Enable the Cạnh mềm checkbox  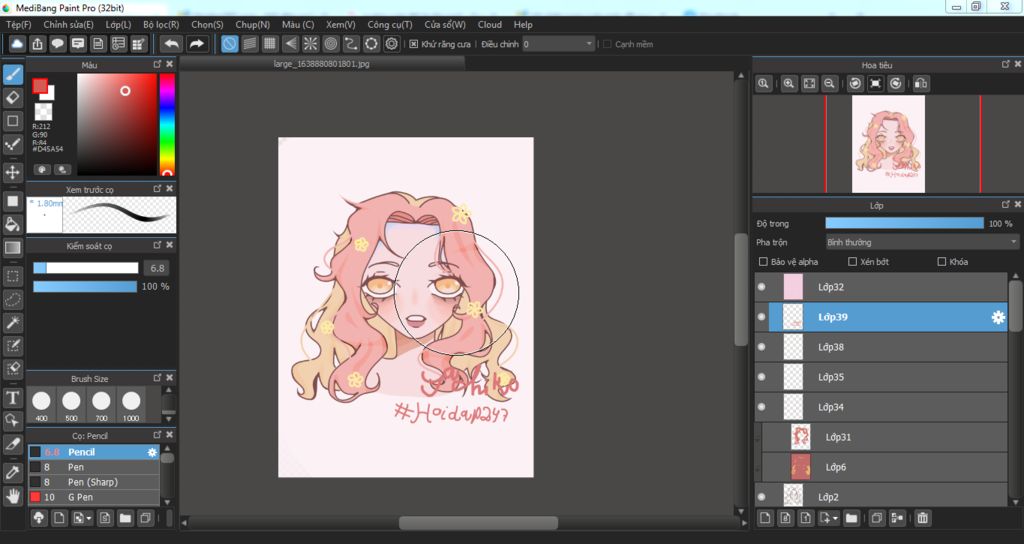pyautogui.click(x=607, y=44)
